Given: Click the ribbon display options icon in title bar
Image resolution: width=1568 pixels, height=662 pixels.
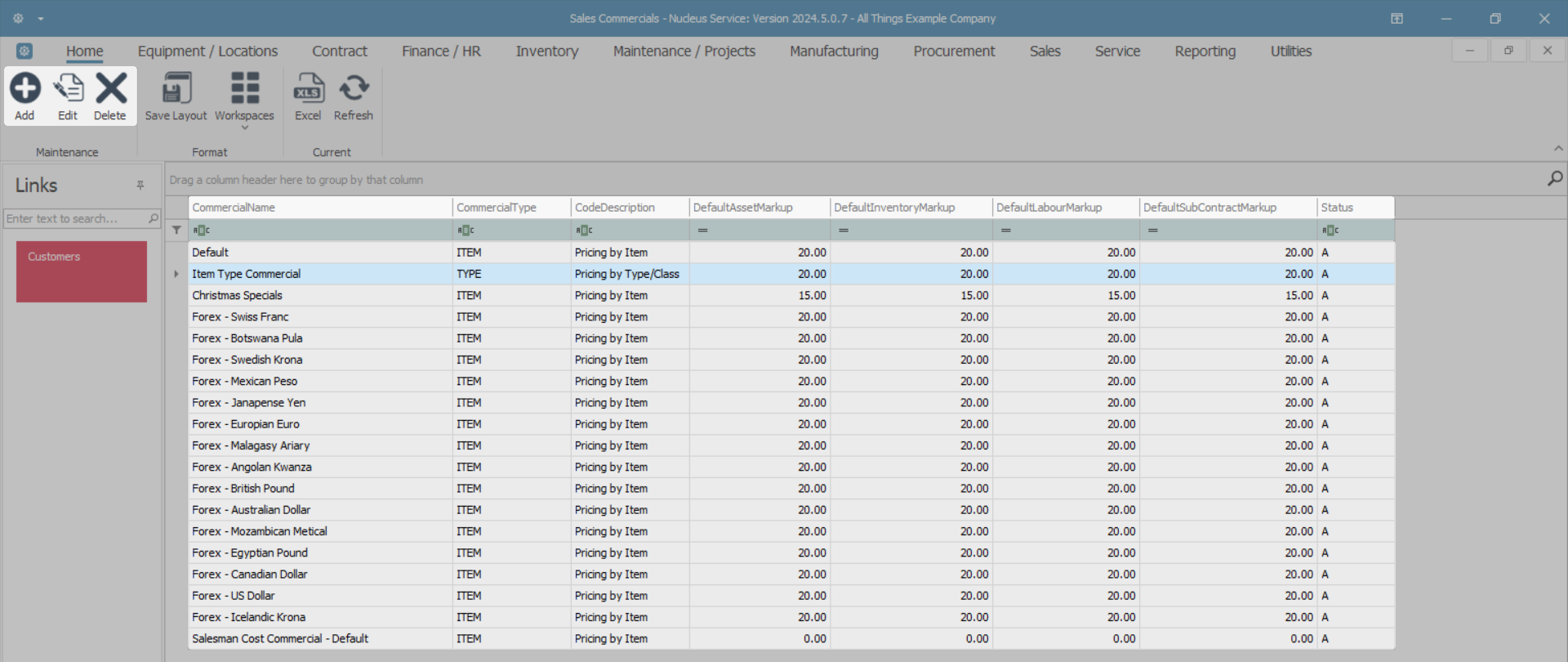Looking at the screenshot, I should pyautogui.click(x=1396, y=18).
